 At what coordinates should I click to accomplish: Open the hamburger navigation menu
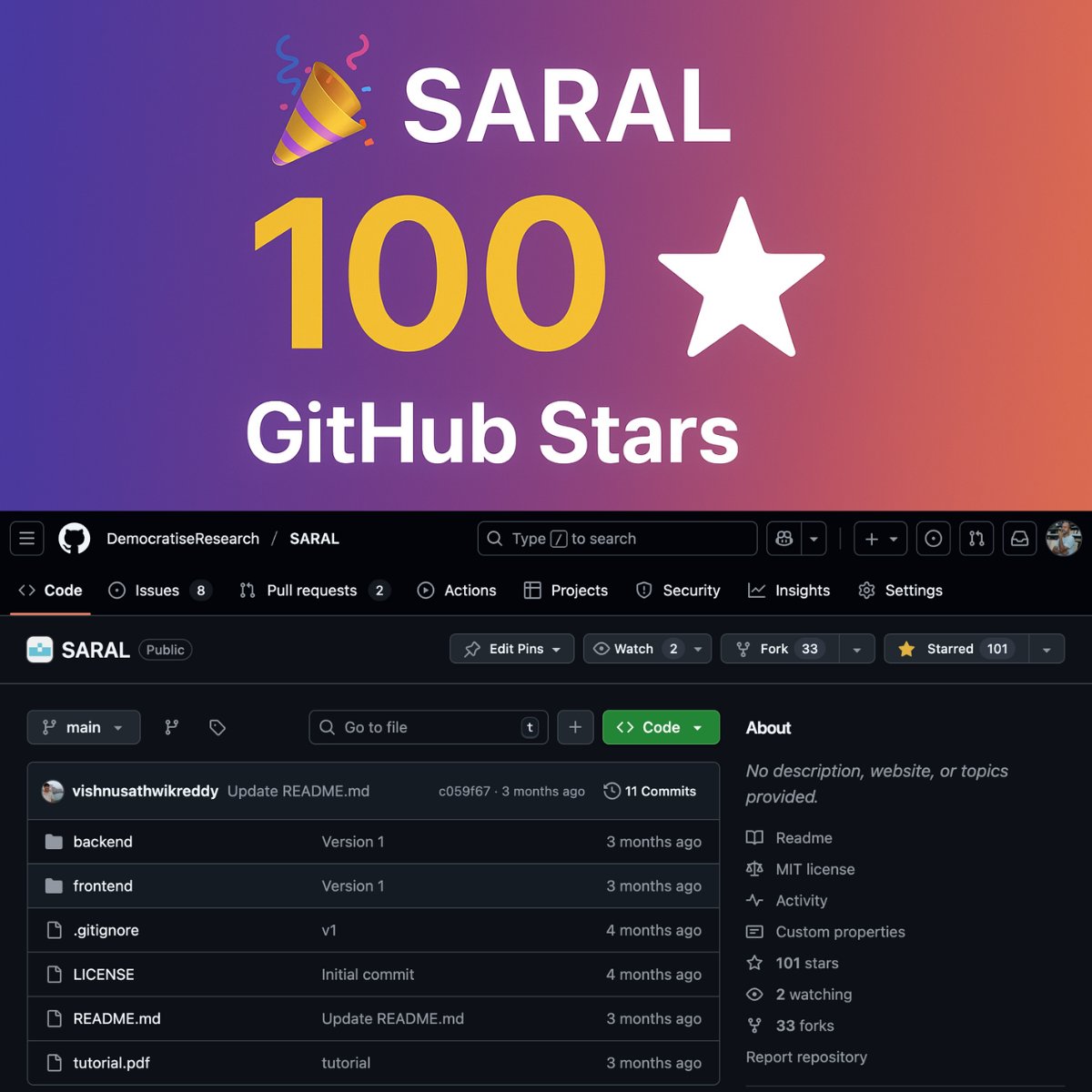click(x=27, y=539)
